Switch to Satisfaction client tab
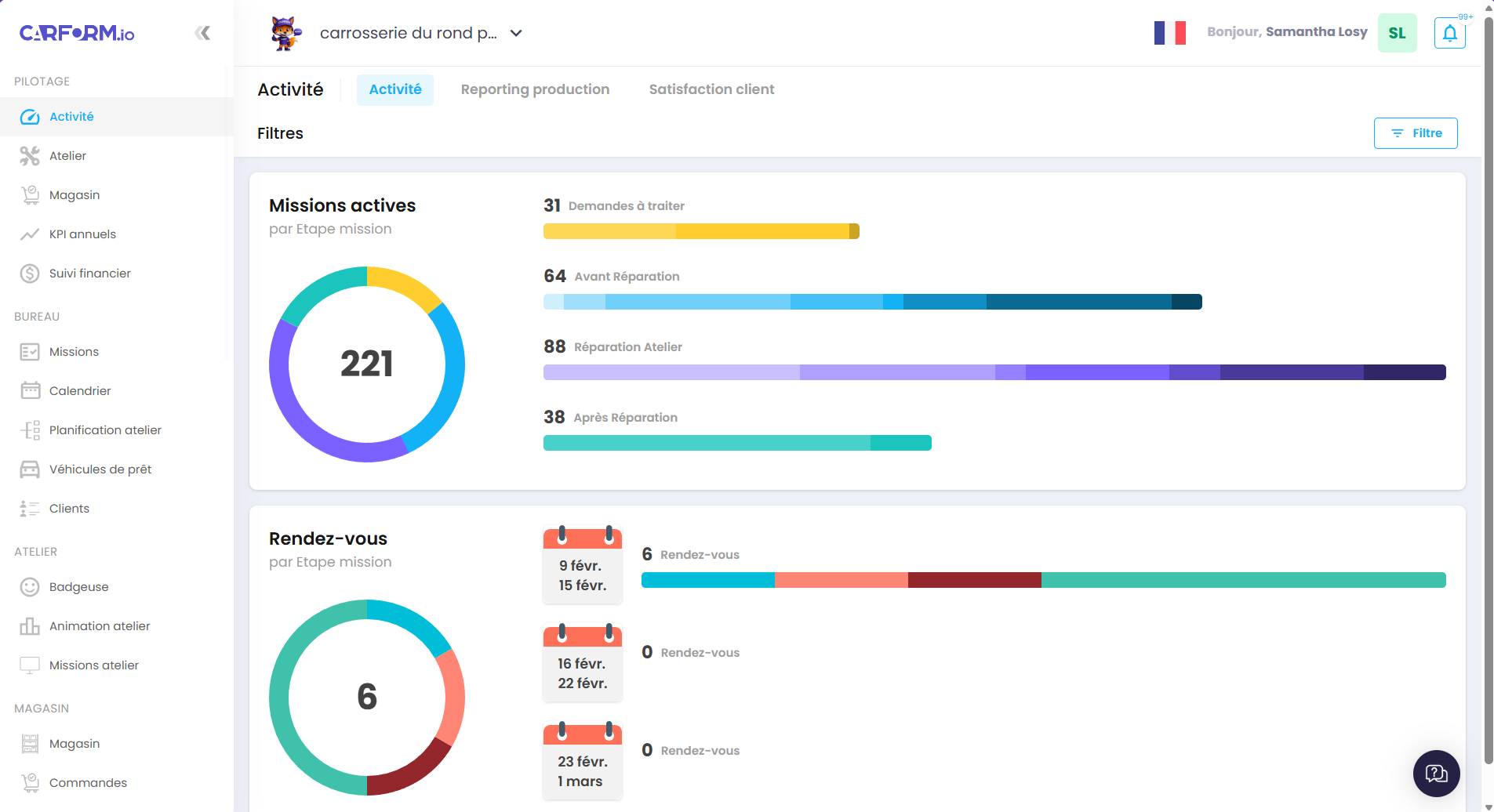Image resolution: width=1494 pixels, height=812 pixels. 711,89
